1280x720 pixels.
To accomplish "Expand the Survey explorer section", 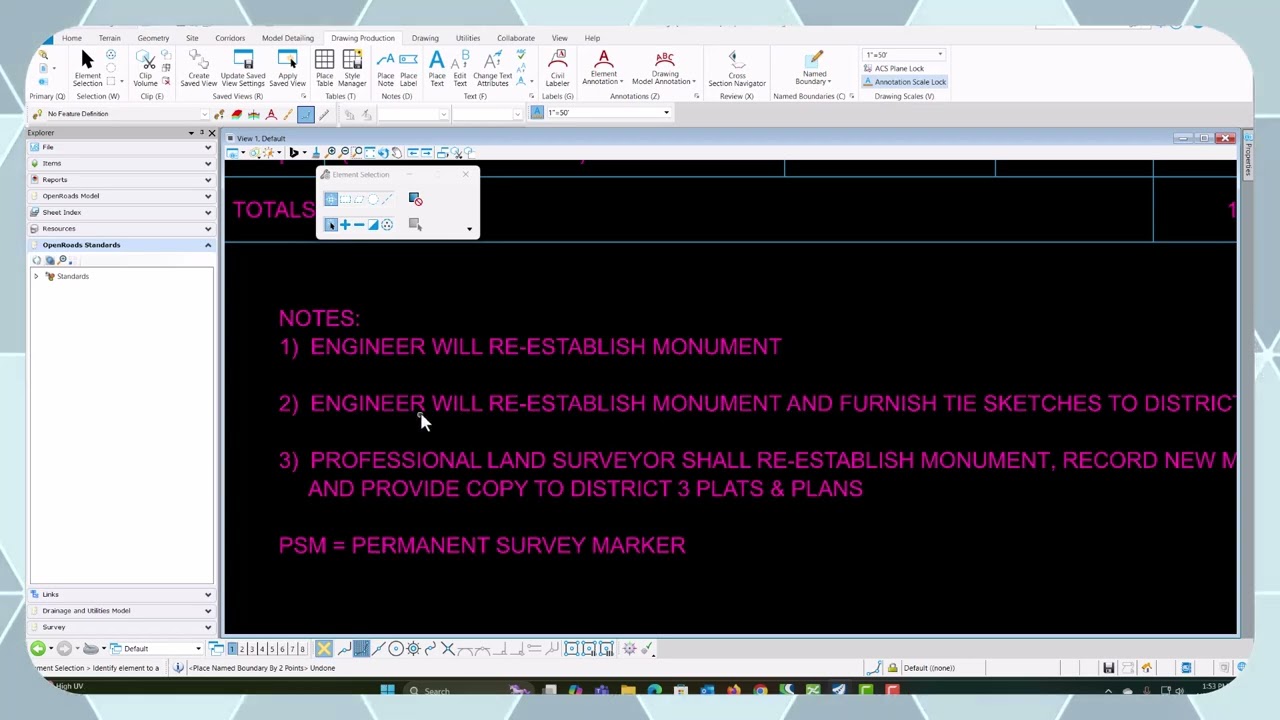I will tap(121, 627).
